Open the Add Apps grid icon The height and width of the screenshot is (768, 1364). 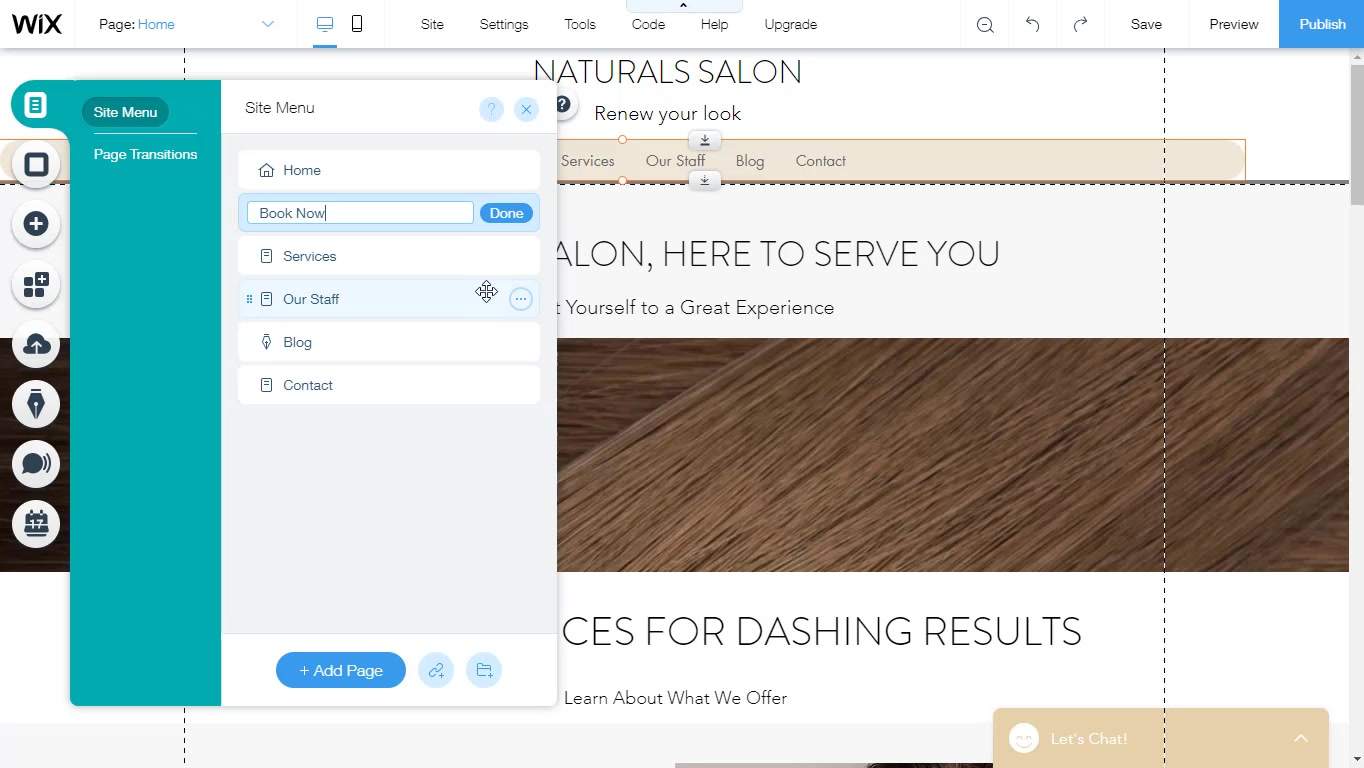coord(37,285)
